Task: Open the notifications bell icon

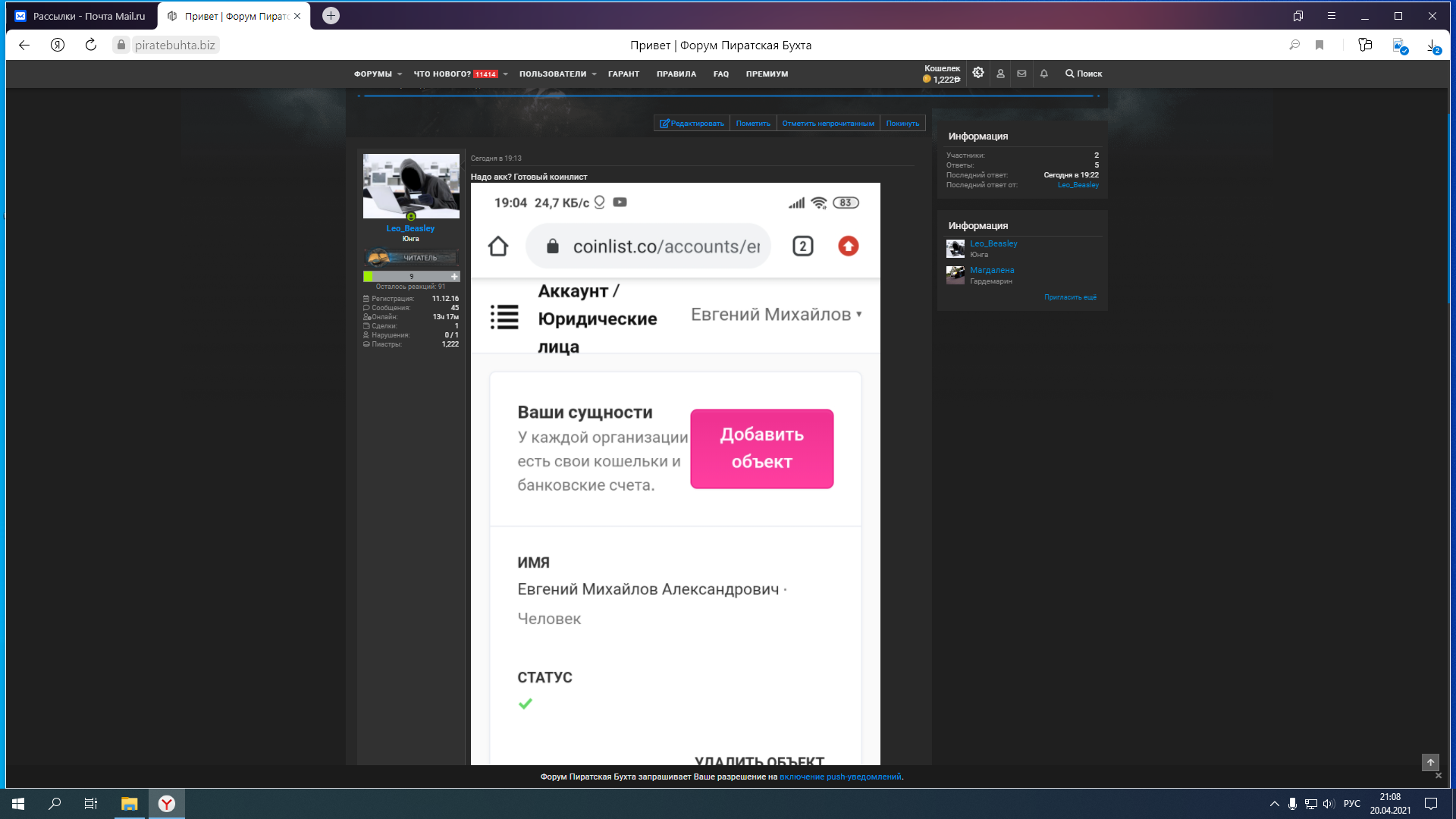Action: (1044, 74)
